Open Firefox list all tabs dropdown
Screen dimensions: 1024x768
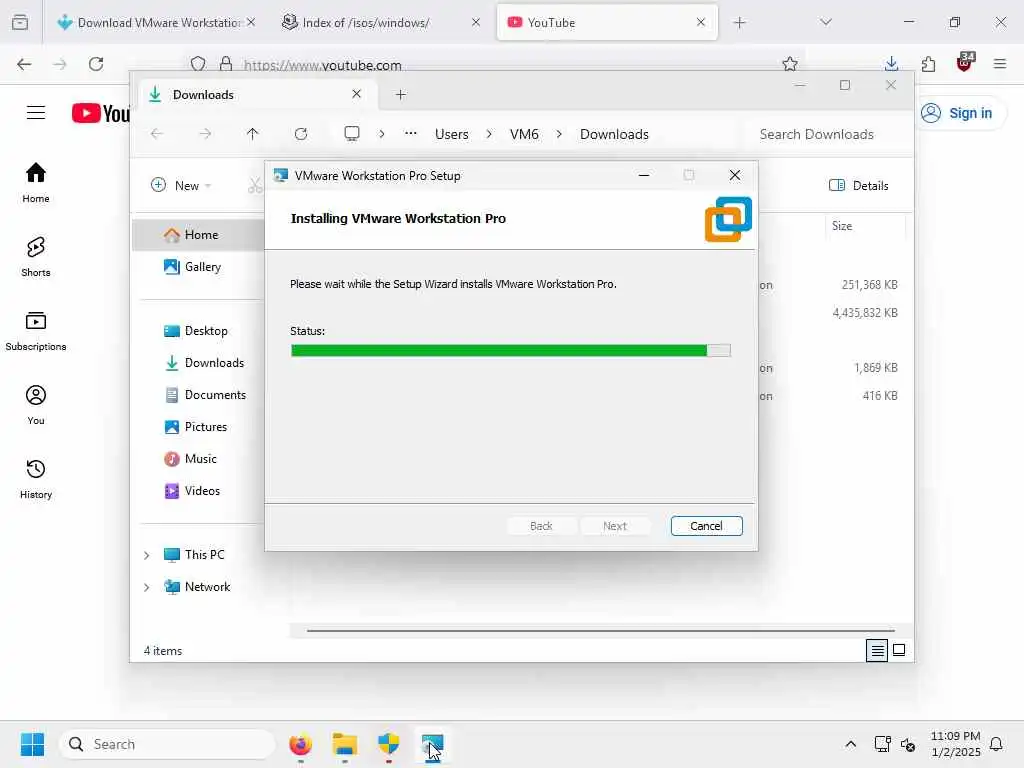pos(826,22)
